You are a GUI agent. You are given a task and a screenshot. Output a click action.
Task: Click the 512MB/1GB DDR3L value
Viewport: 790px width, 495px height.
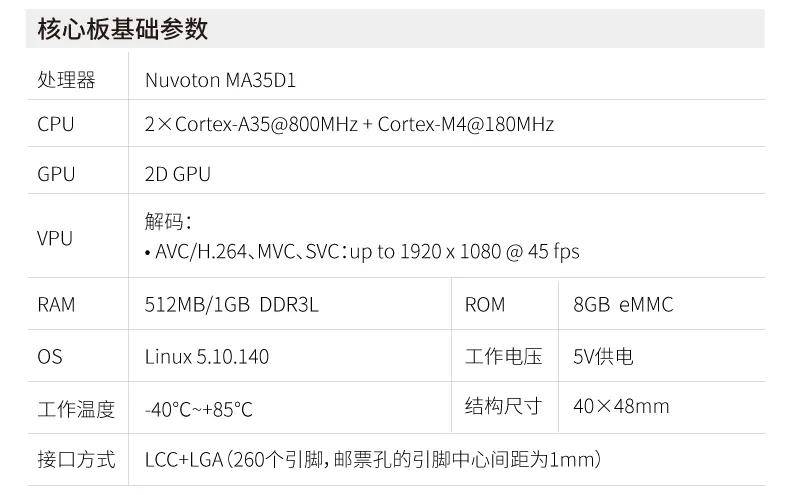(232, 305)
